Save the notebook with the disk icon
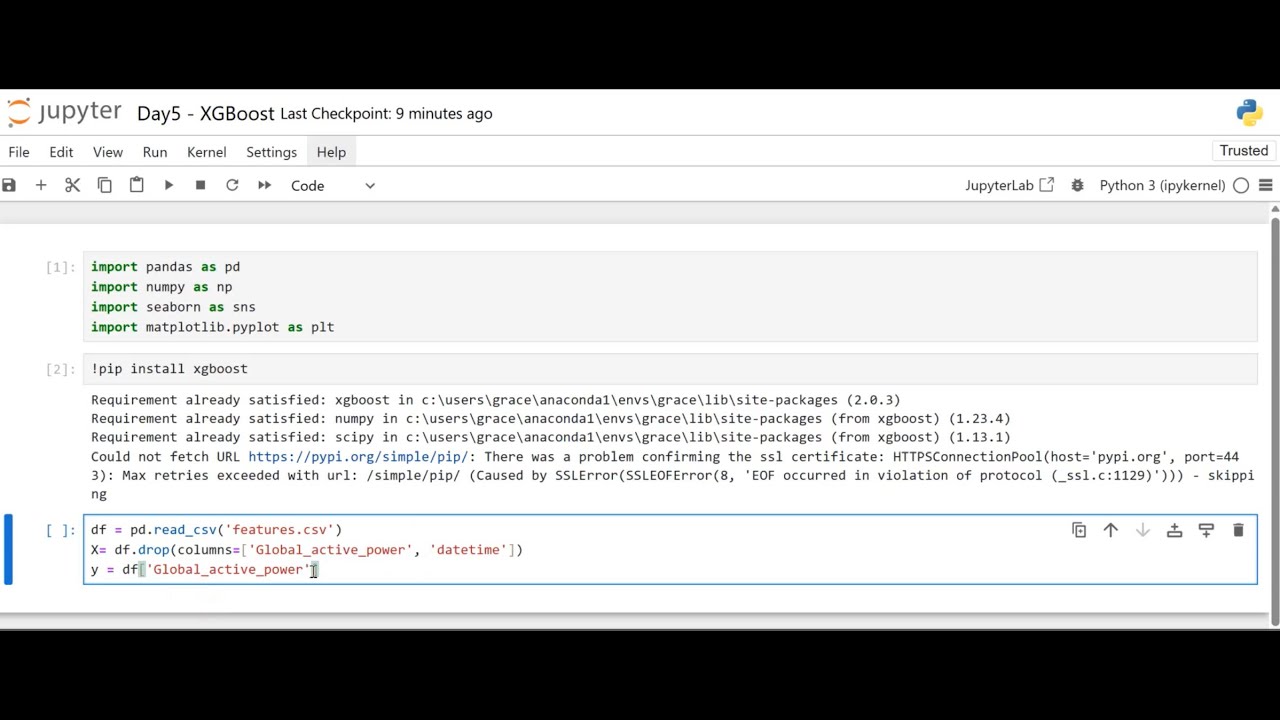The height and width of the screenshot is (720, 1280). coord(9,185)
